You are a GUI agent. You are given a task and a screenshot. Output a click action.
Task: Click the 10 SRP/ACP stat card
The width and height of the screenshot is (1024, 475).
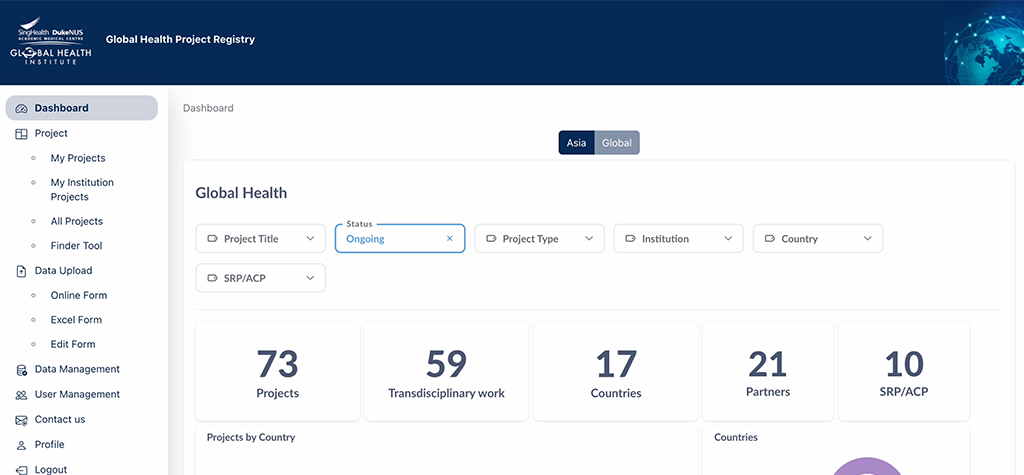pos(904,371)
